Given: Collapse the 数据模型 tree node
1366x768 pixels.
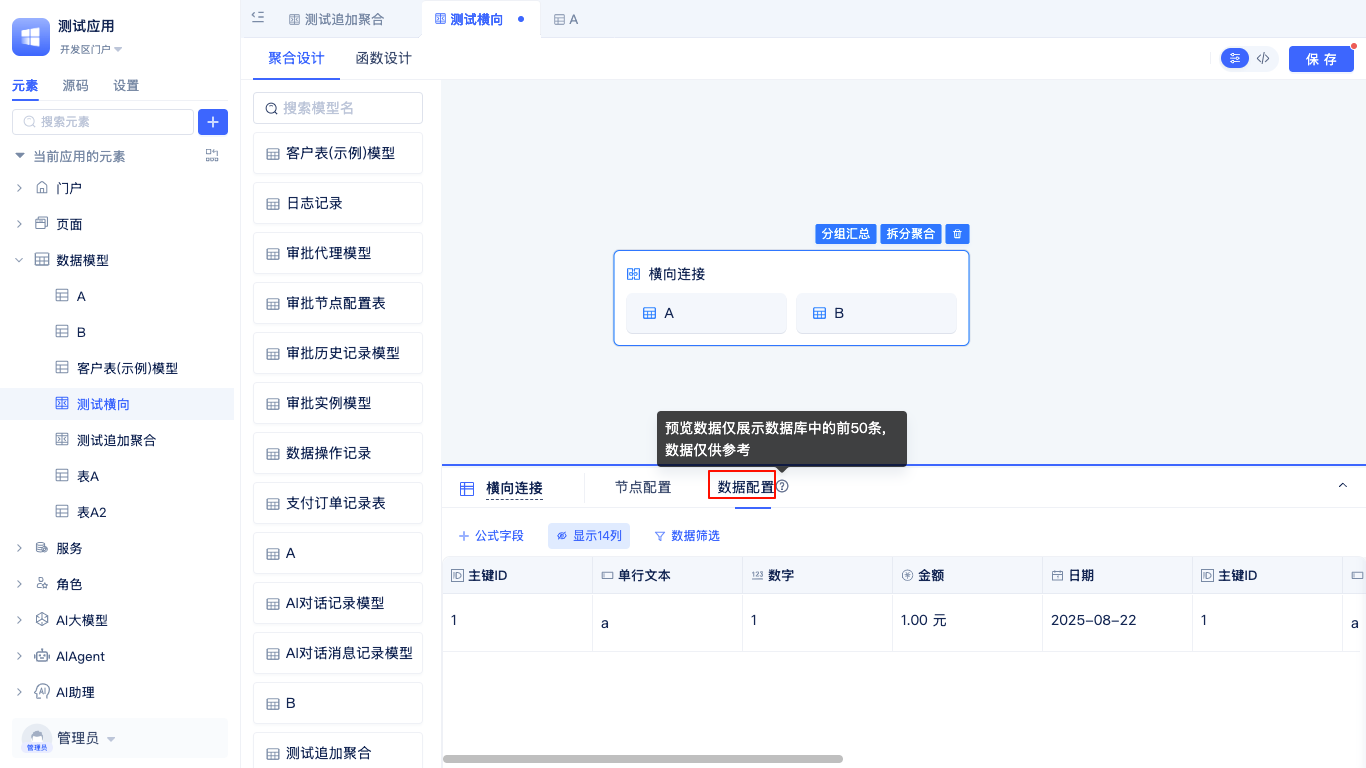Looking at the screenshot, I should coord(19,260).
